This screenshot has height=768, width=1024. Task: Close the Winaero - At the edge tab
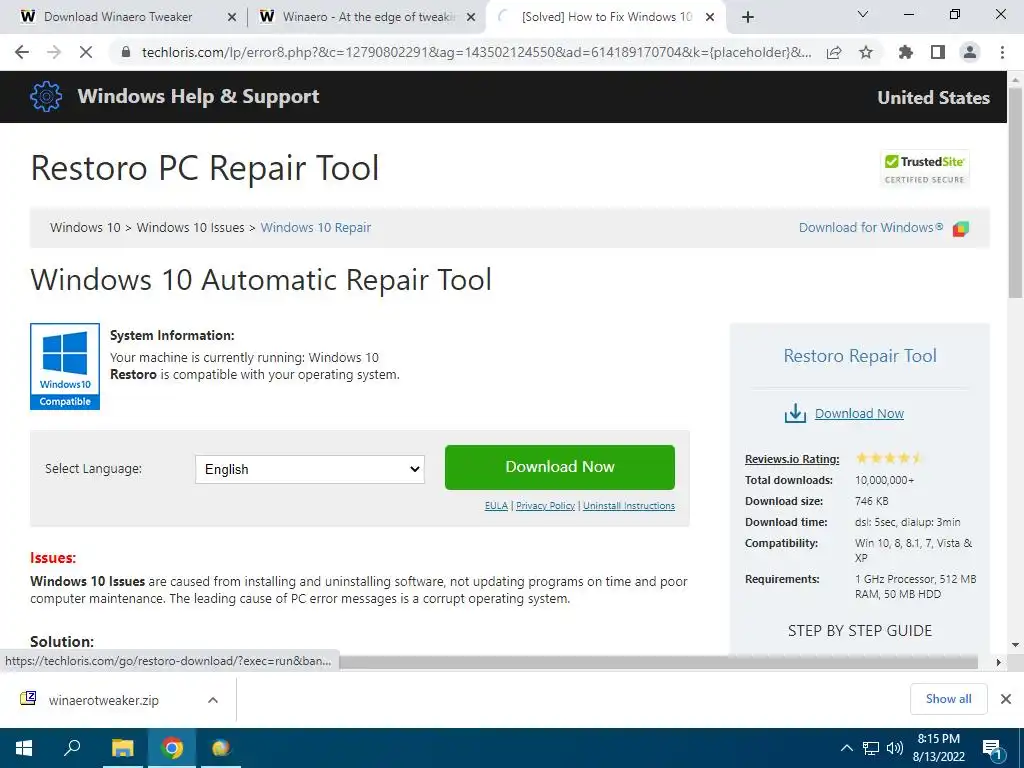pos(471,18)
